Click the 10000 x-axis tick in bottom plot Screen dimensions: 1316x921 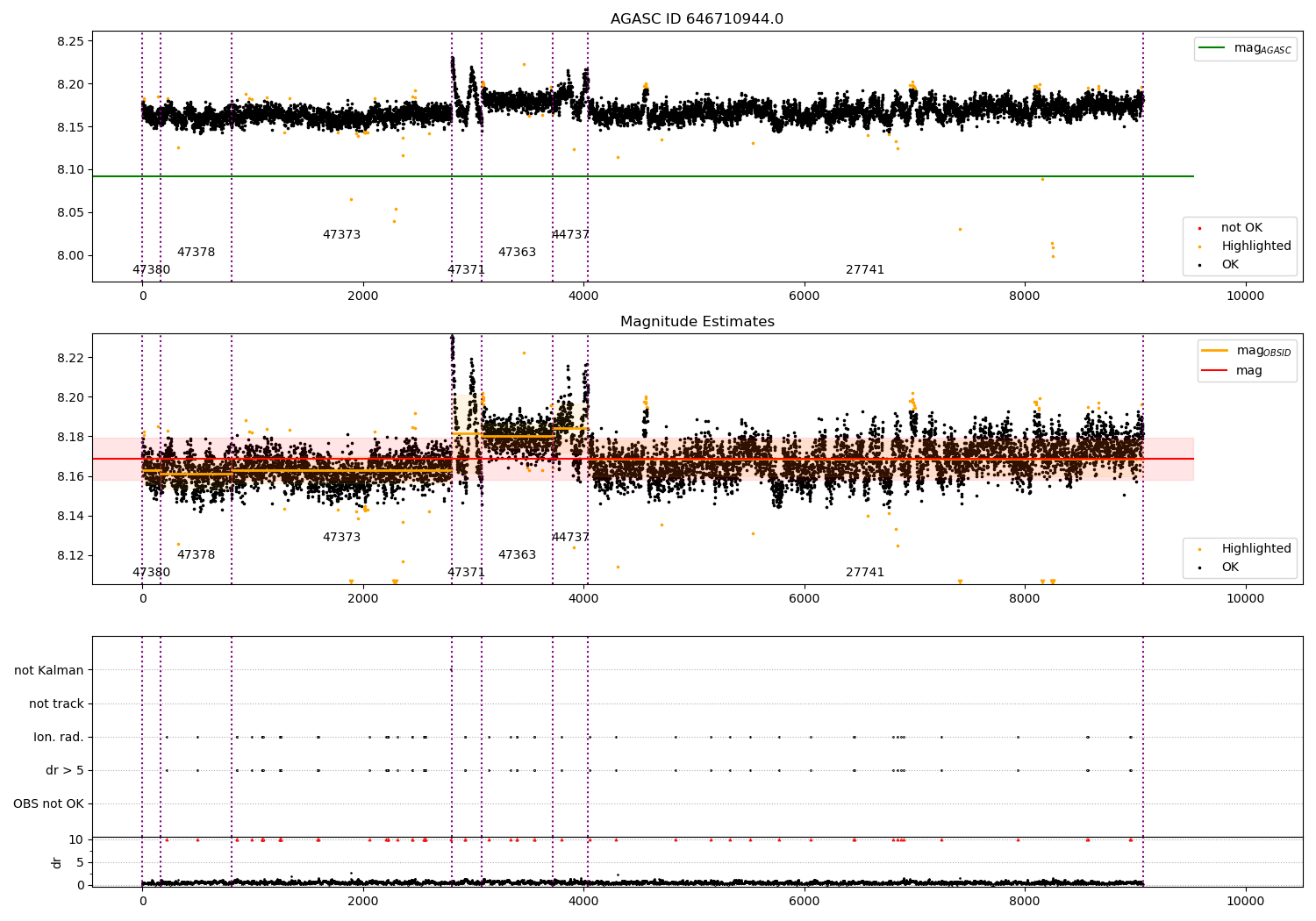[1245, 901]
